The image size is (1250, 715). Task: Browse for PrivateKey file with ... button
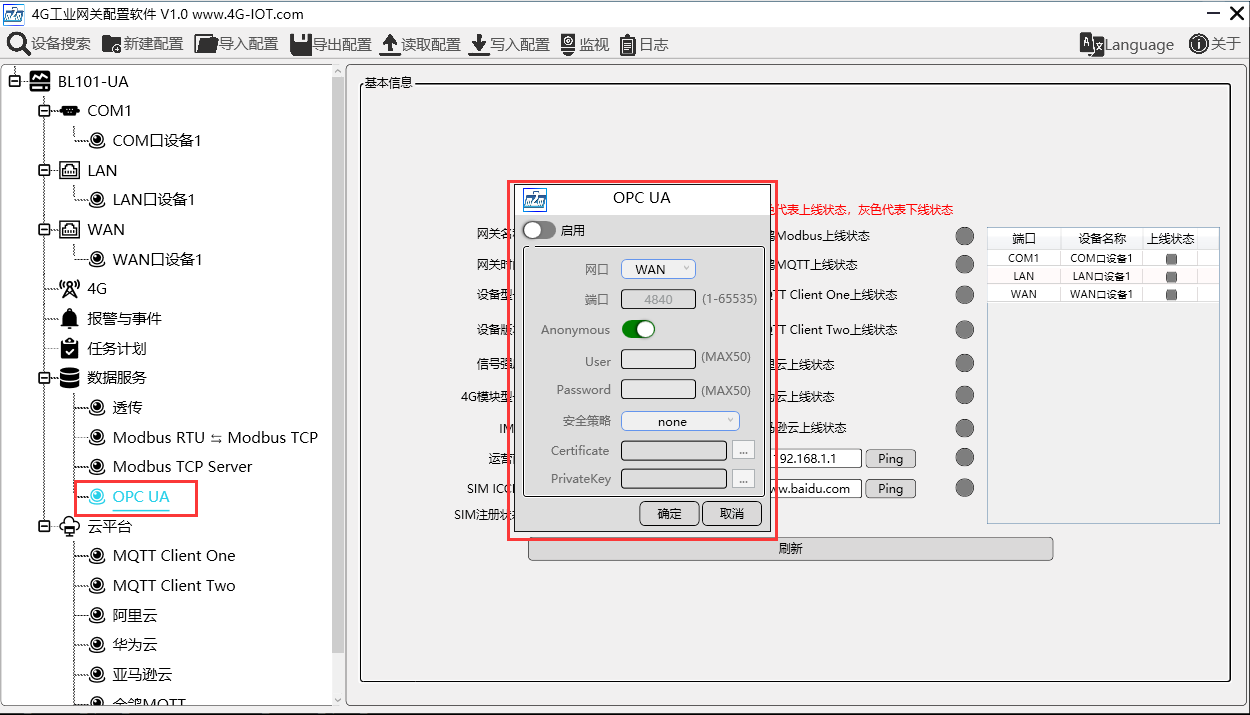[x=742, y=479]
